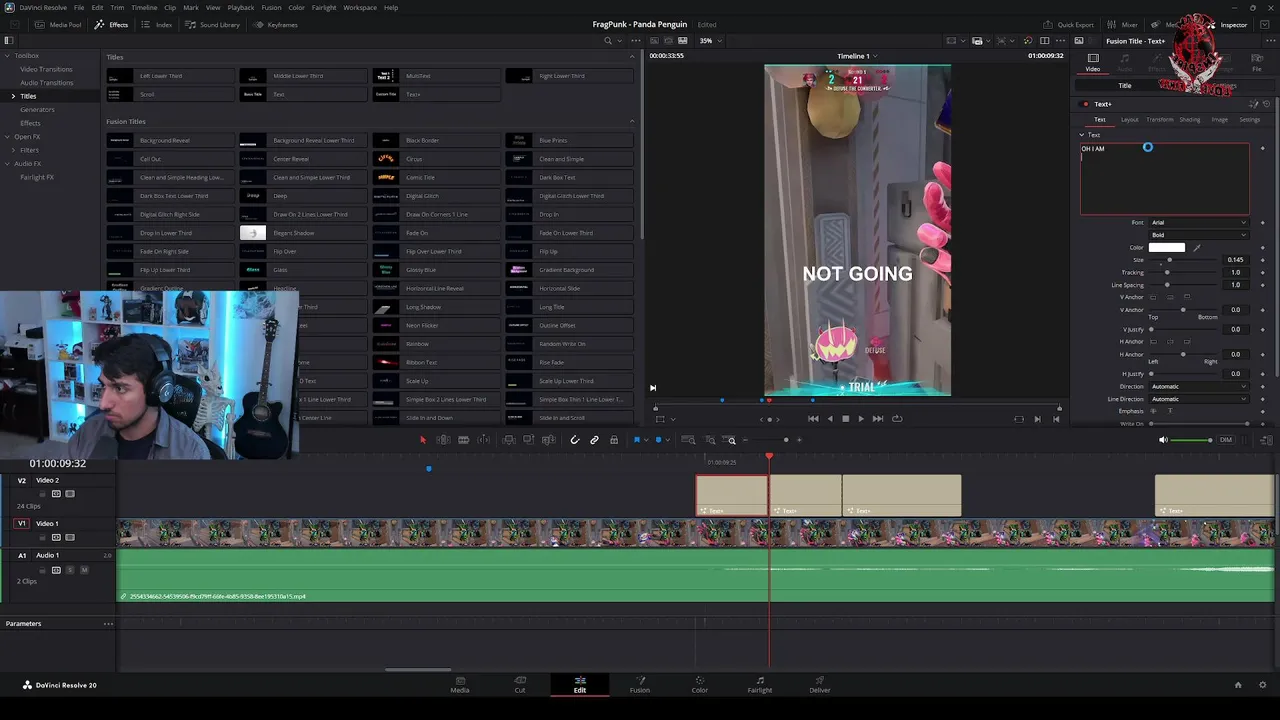Image resolution: width=1280 pixels, height=720 pixels.
Task: Jump to the last frame button
Action: coord(878,419)
